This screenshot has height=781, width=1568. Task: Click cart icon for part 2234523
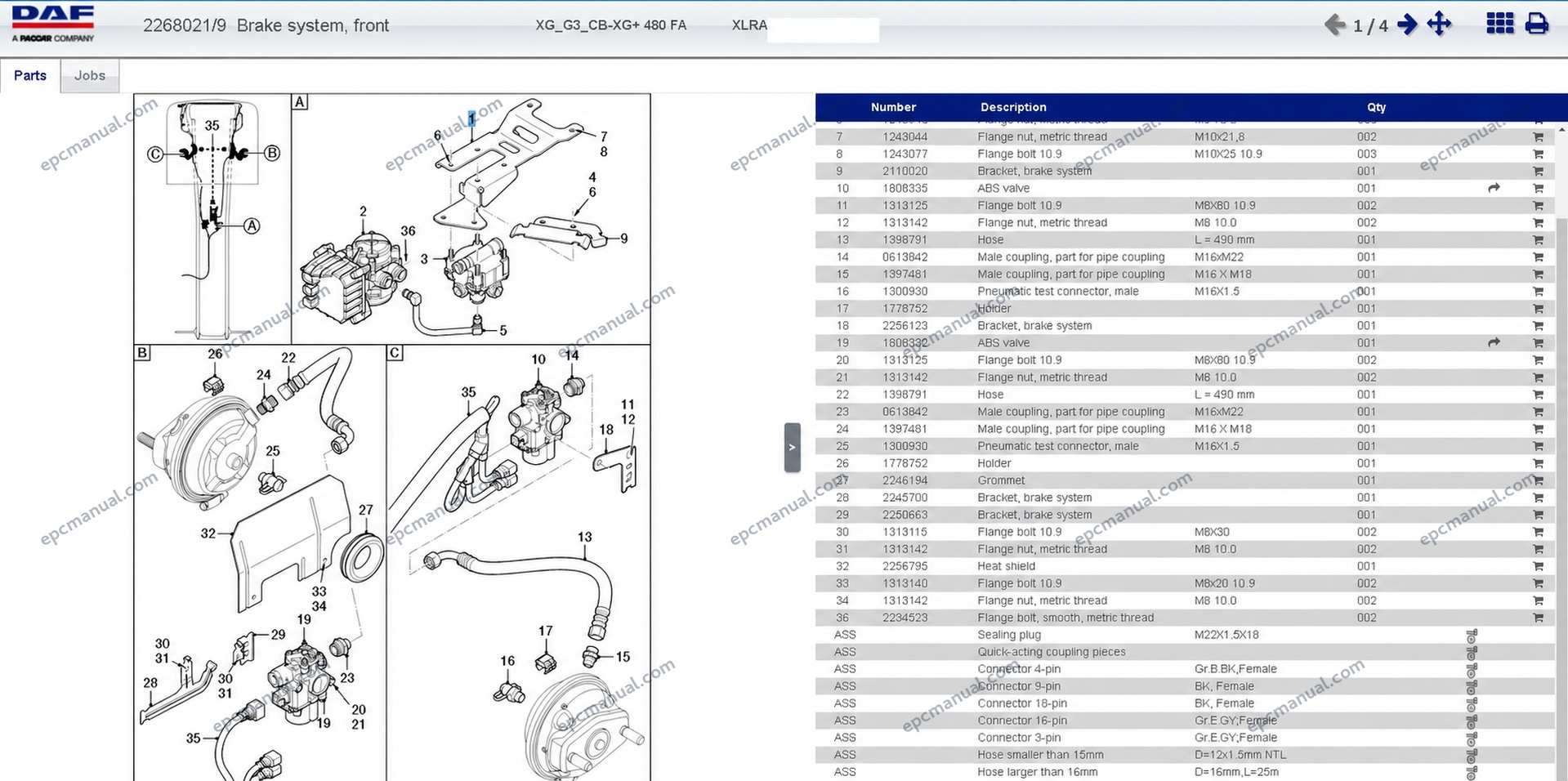[1538, 618]
